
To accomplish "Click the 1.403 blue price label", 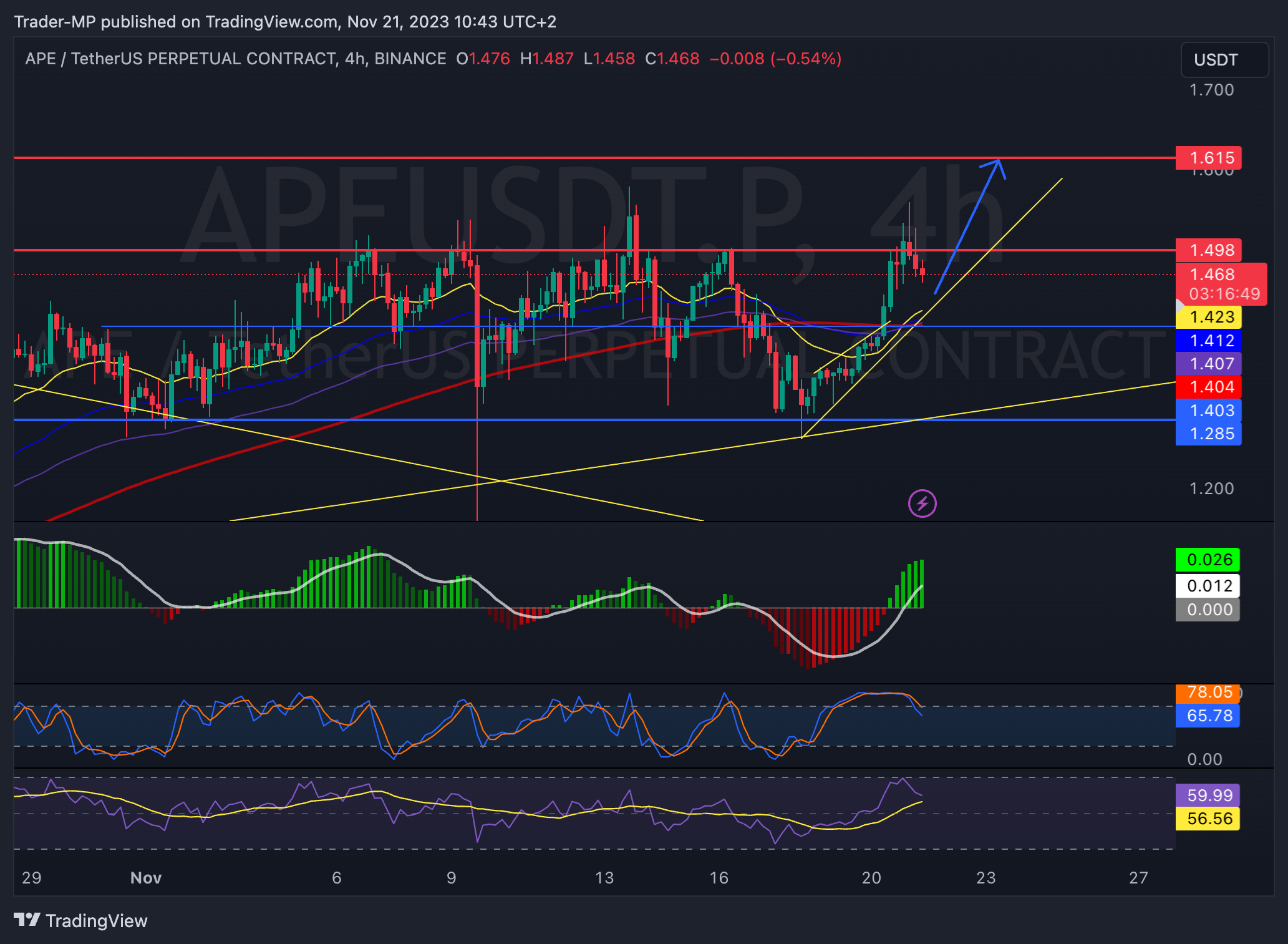I will [1208, 411].
